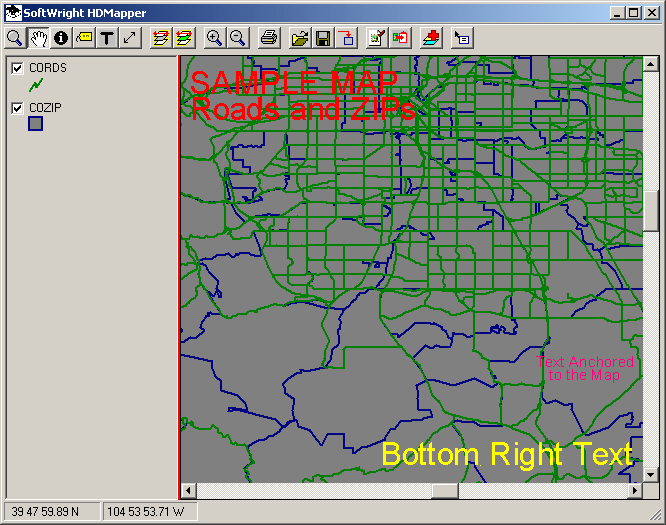The width and height of the screenshot is (666, 525).
Task: Select the magnifier zoom tool
Action: (15, 38)
